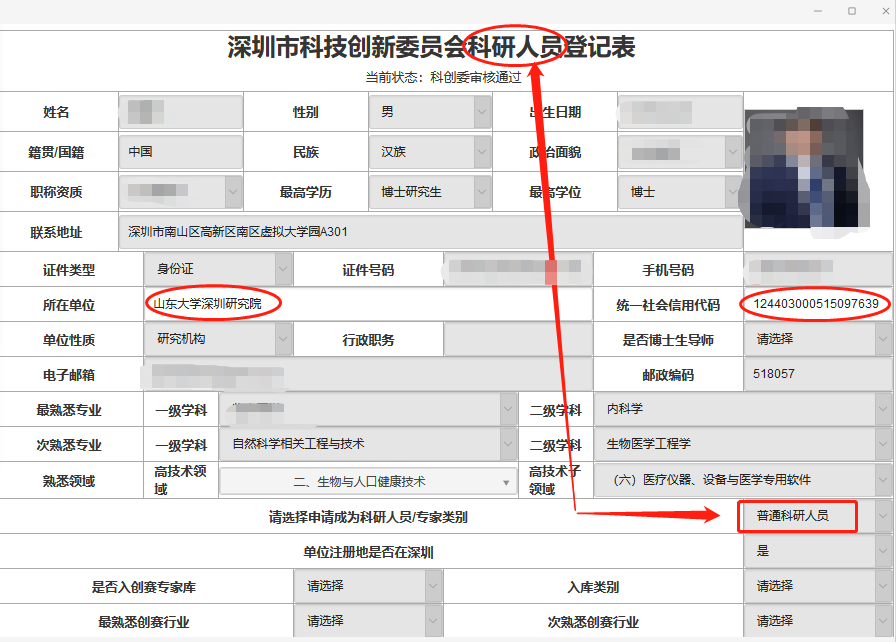Expand the 二级学科 dropdown showing 内科学
This screenshot has width=896, height=642.
(x=742, y=410)
